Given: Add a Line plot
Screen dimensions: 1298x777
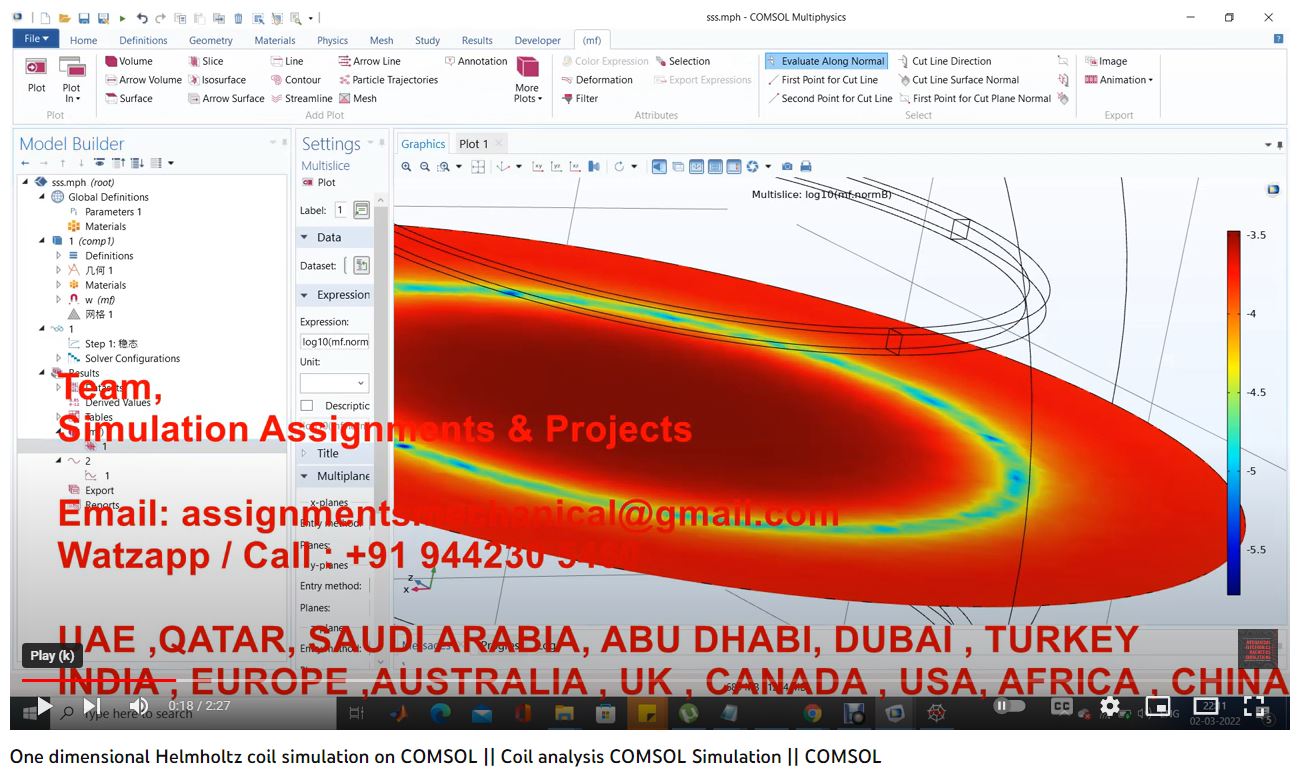Looking at the screenshot, I should tap(286, 61).
